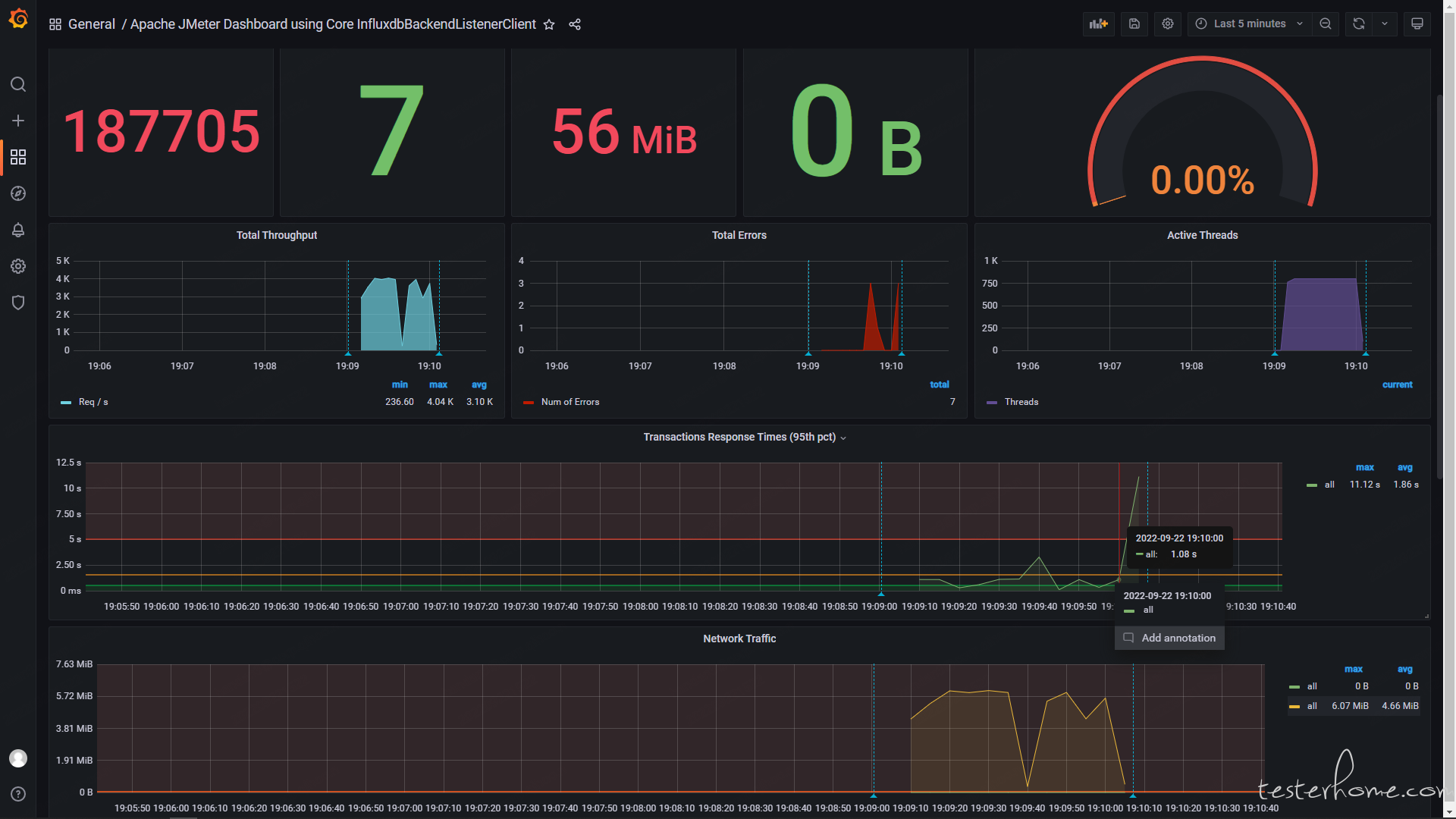Click the 0 B stat panel
The width and height of the screenshot is (1456, 819).
(x=855, y=133)
